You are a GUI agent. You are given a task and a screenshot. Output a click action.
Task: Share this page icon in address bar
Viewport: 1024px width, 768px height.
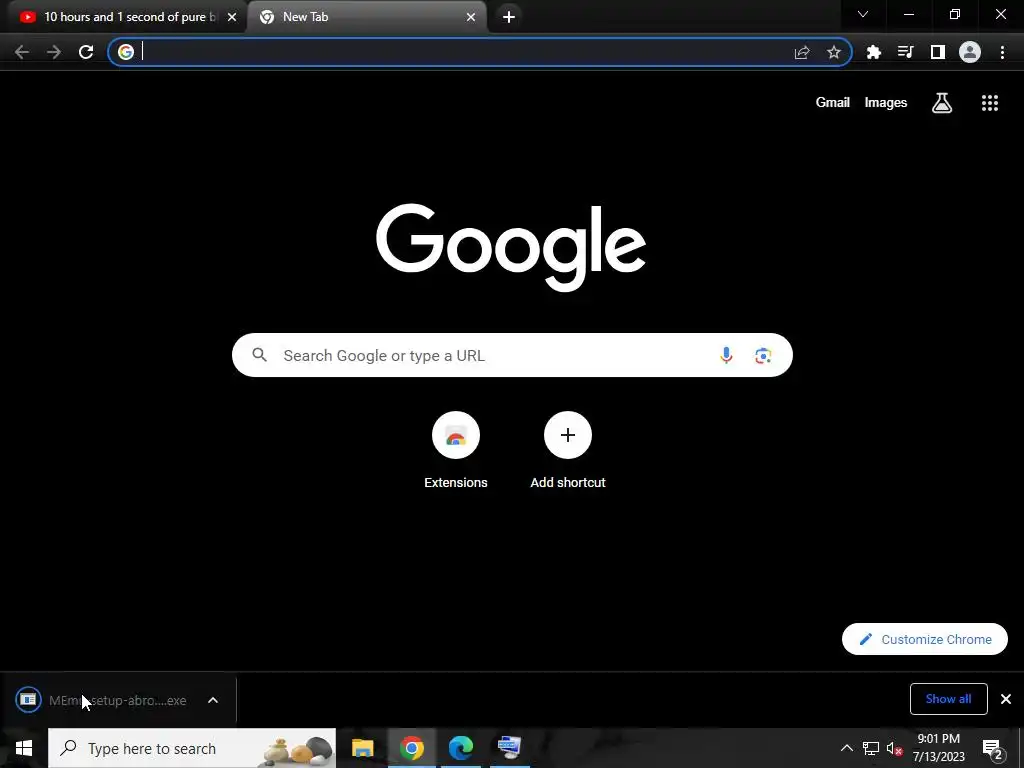pos(802,52)
